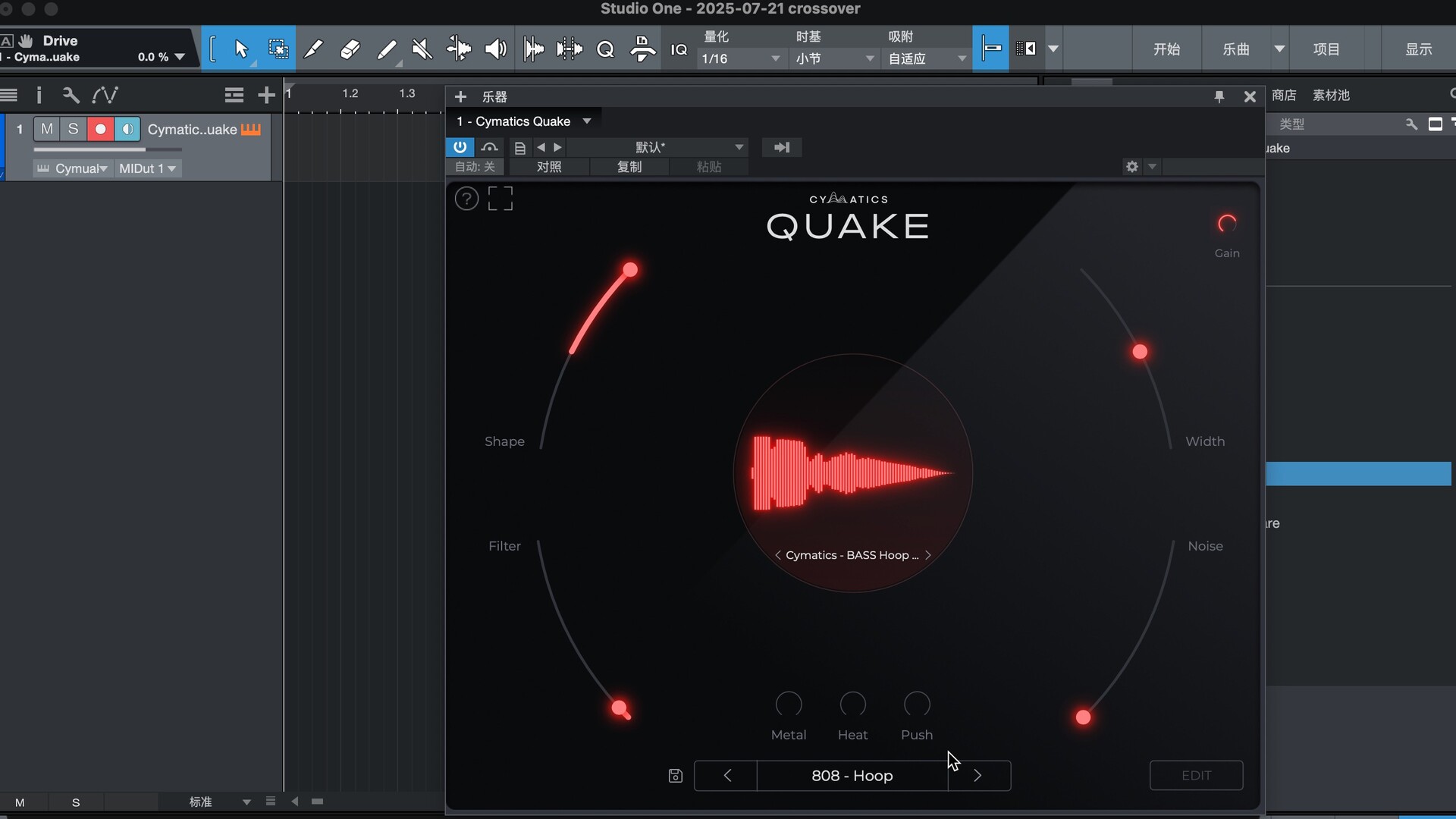
Task: Open 显示 show menu
Action: [1418, 49]
